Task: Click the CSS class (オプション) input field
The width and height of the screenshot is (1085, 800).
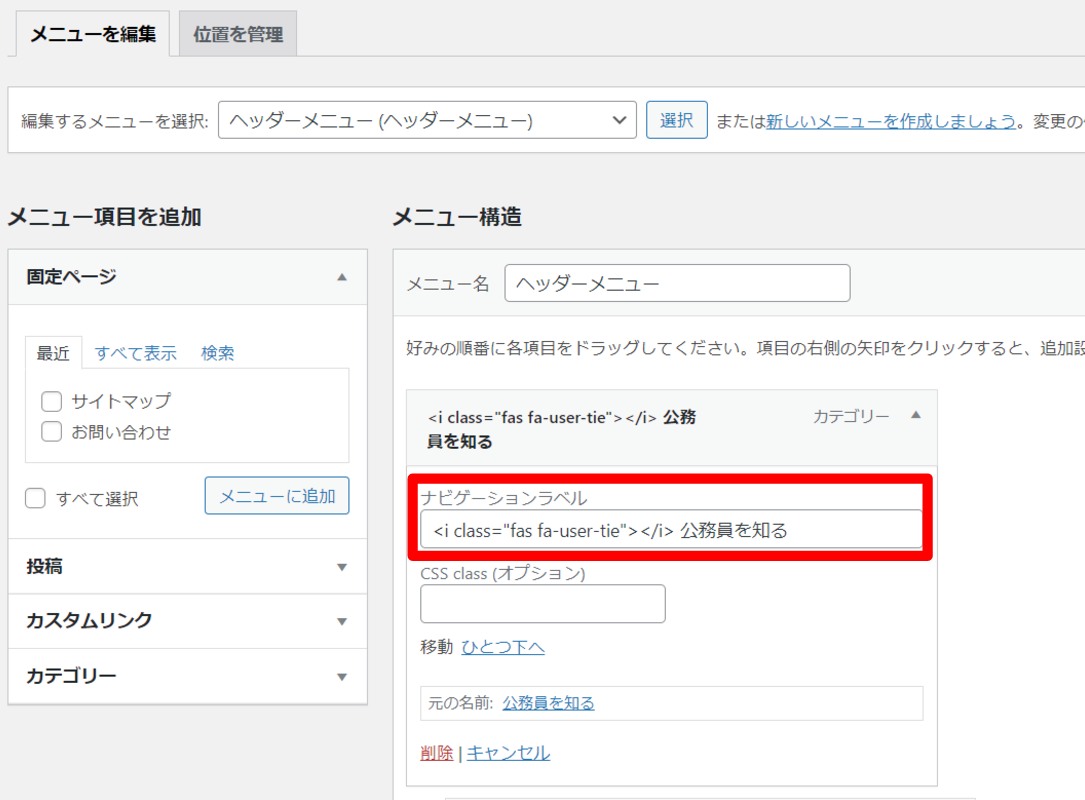Action: coord(543,603)
